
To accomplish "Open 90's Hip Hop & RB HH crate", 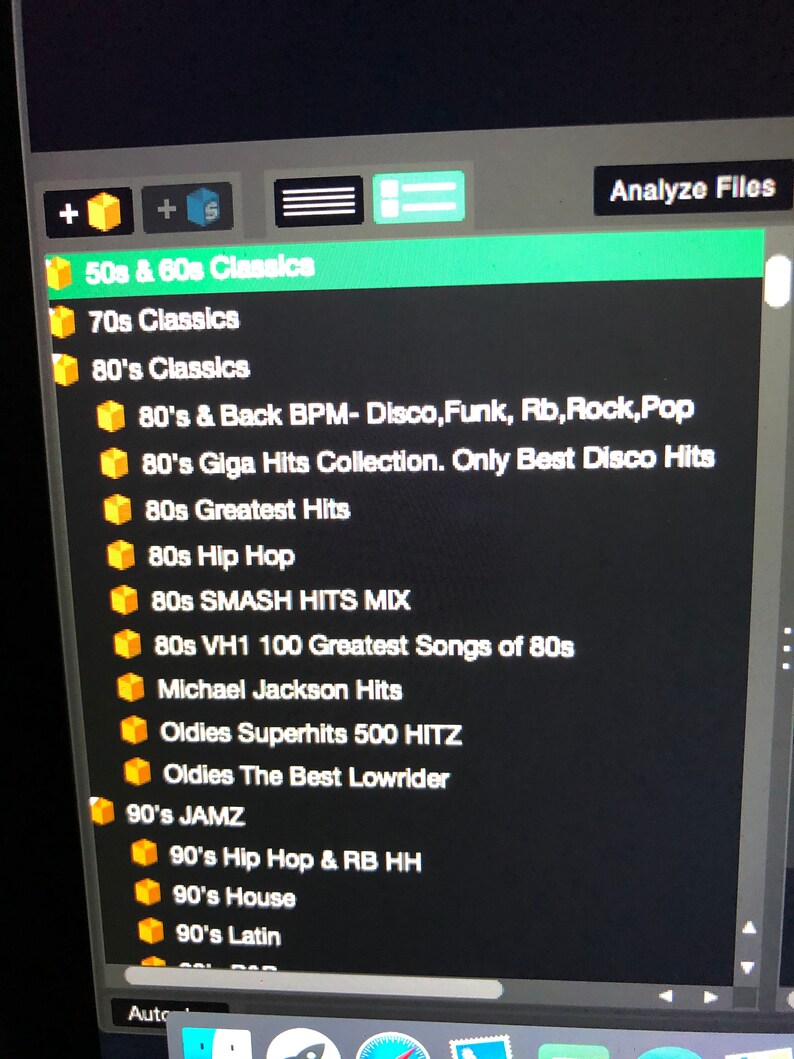I will click(295, 859).
